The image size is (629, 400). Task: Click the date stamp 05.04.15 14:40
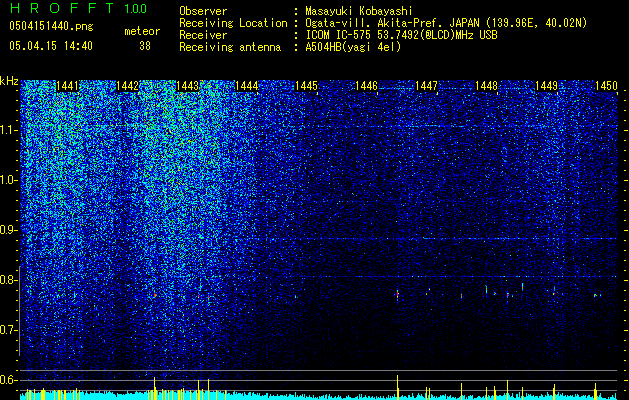[x=51, y=46]
